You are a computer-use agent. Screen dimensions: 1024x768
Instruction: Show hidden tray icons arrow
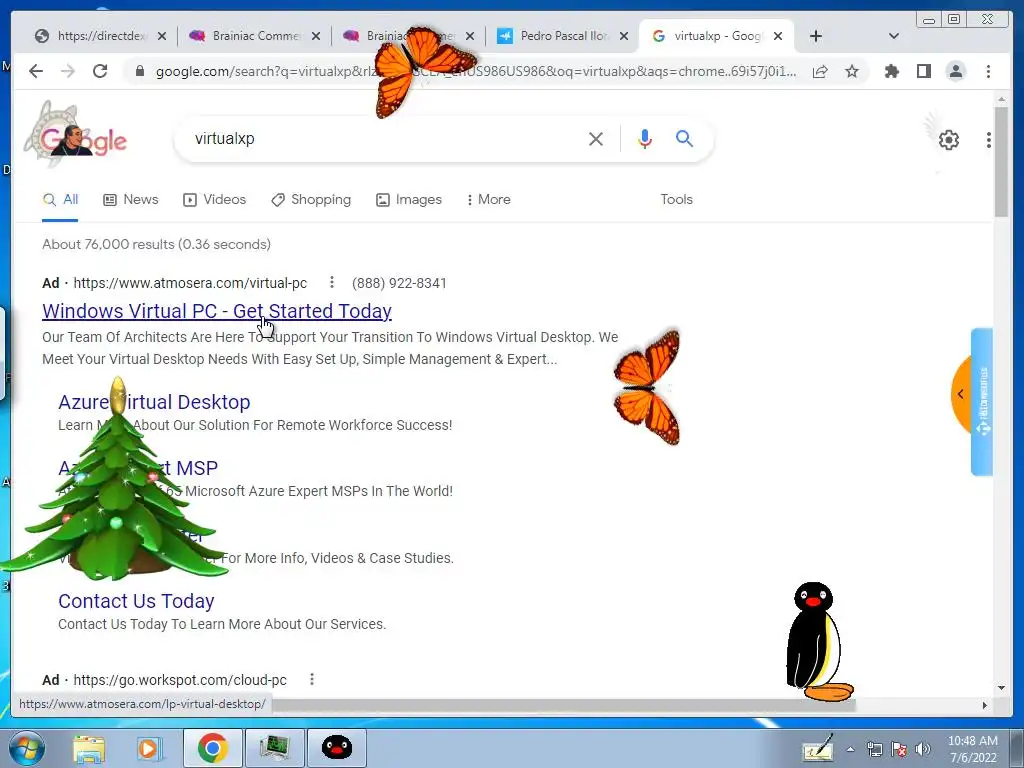click(850, 749)
